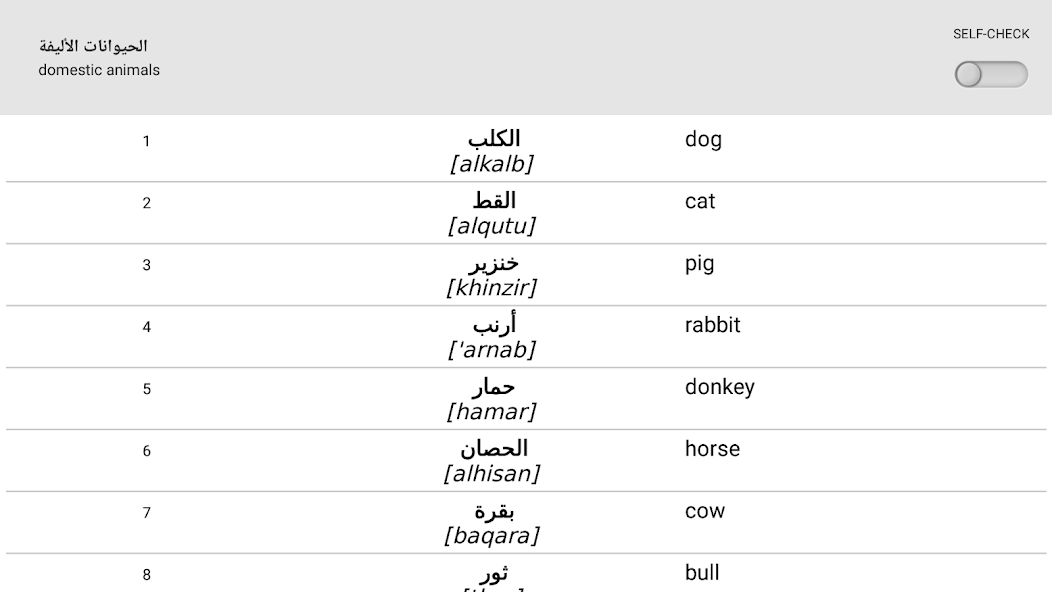
Task: Toggle the SELF-CHECK switch on
Action: [991, 75]
